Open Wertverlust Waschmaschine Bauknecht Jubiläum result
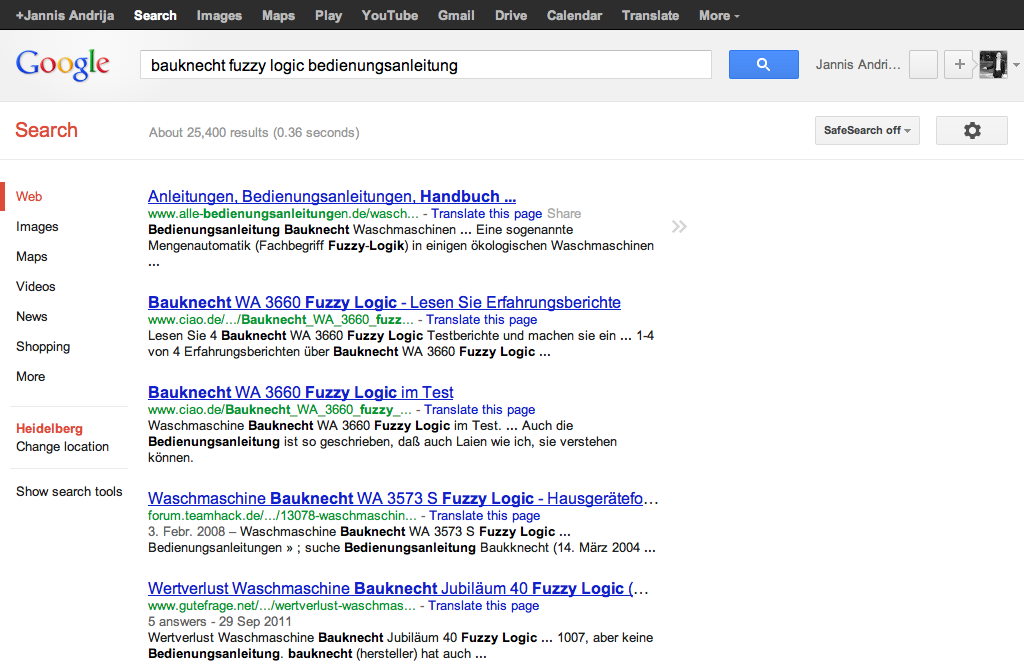This screenshot has width=1024, height=669. [x=398, y=588]
